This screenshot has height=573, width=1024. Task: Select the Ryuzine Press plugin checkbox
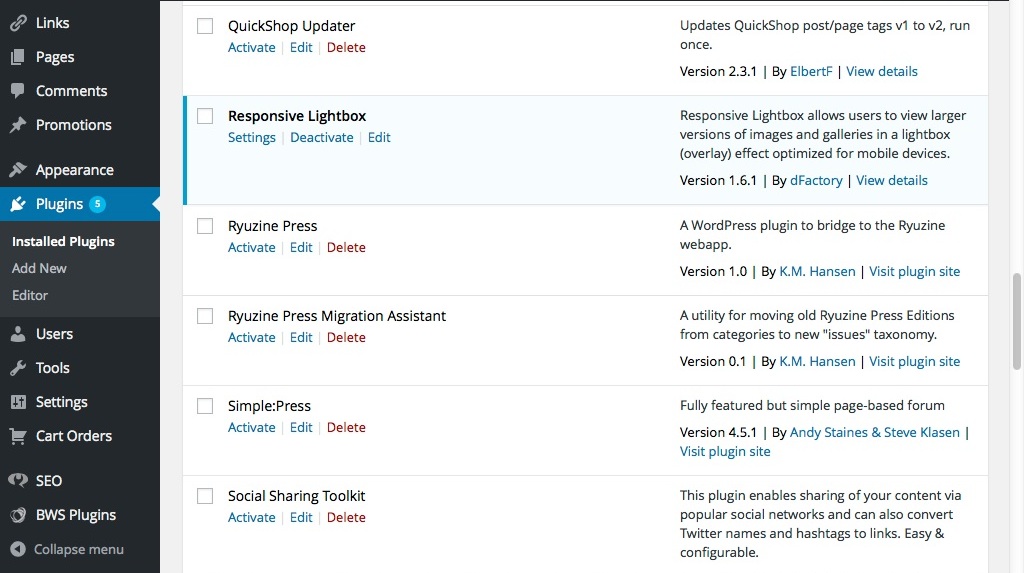point(205,226)
